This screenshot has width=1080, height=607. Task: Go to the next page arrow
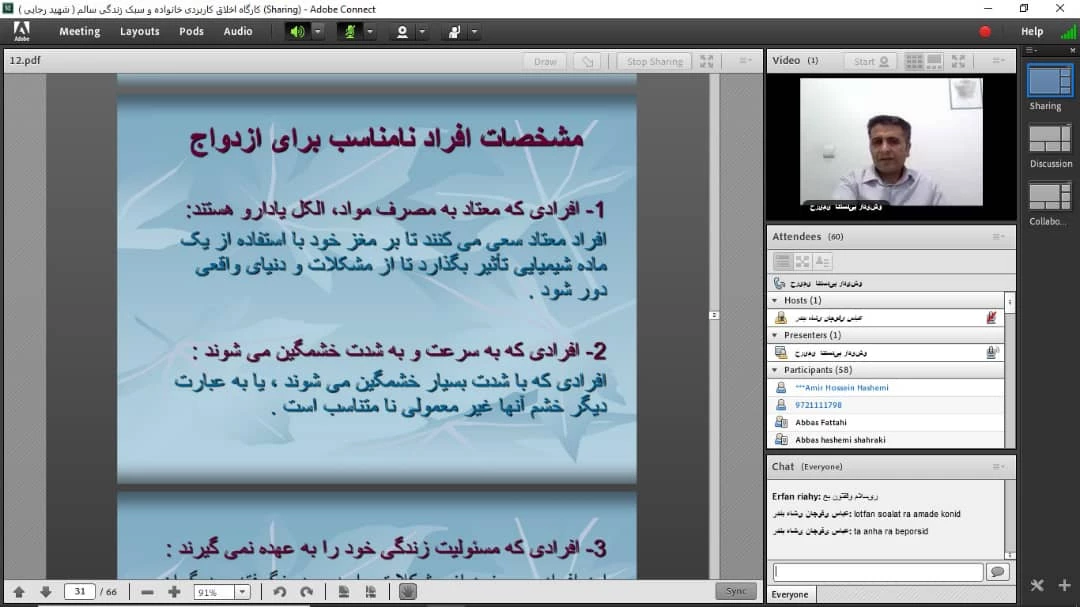45,592
